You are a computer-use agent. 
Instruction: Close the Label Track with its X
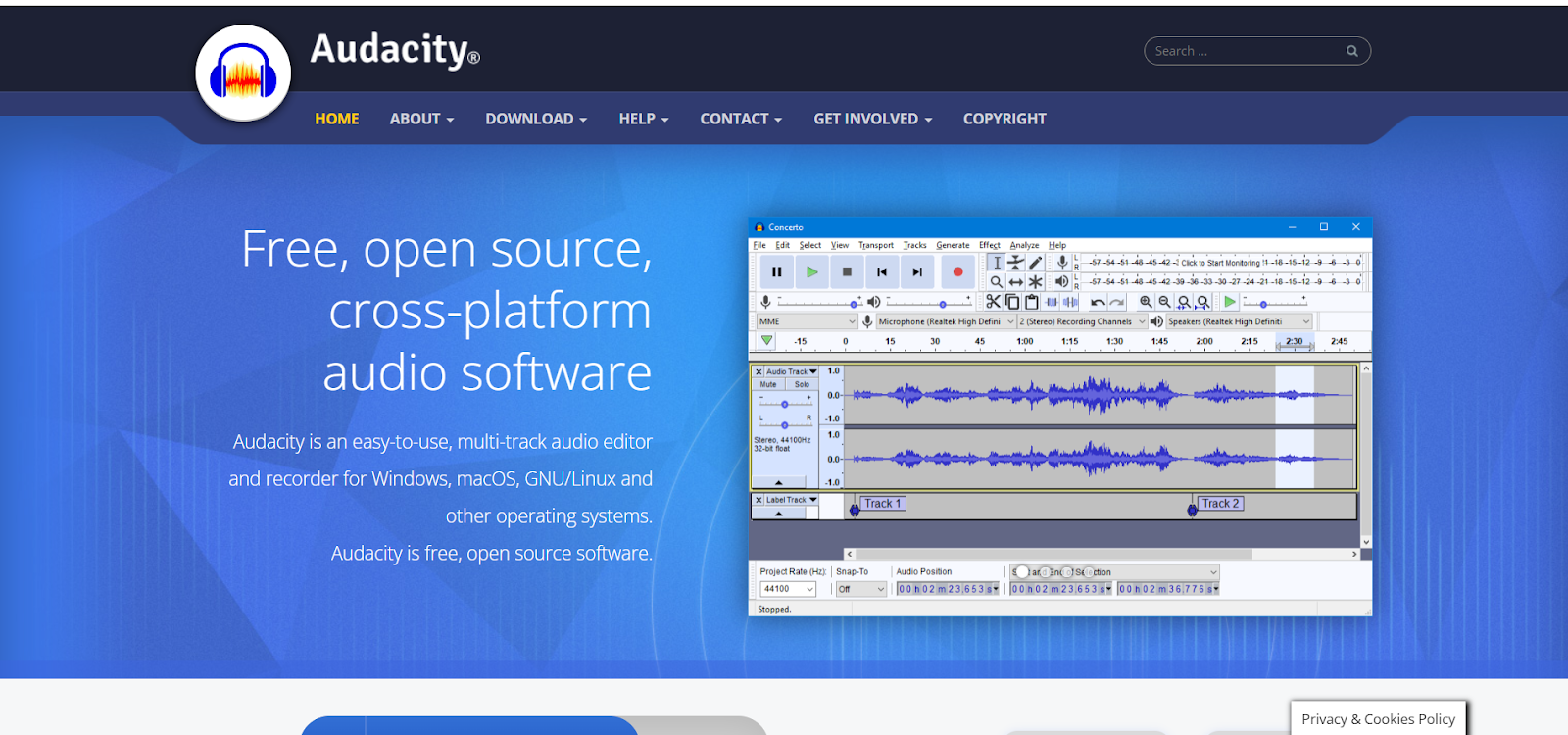(759, 500)
